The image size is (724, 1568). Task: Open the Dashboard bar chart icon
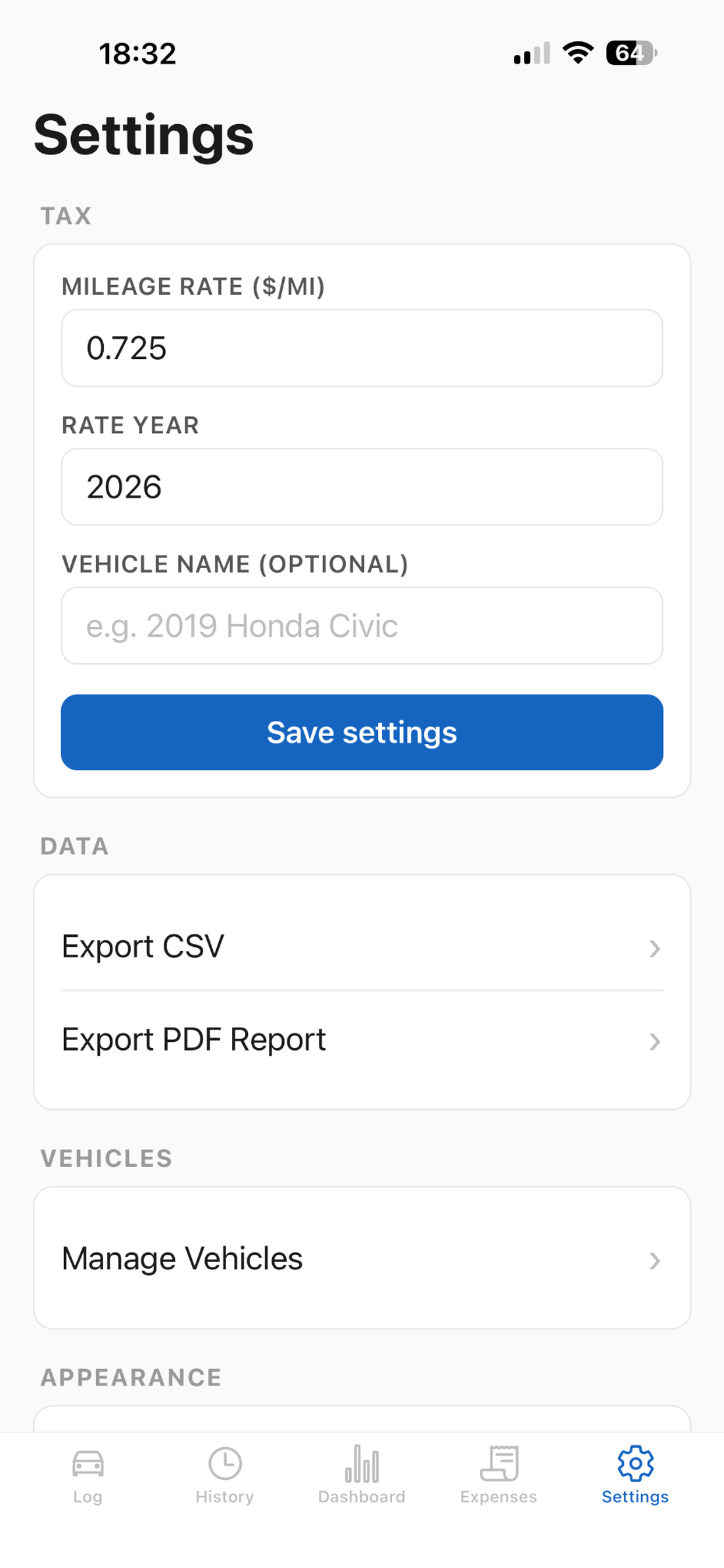[362, 1464]
